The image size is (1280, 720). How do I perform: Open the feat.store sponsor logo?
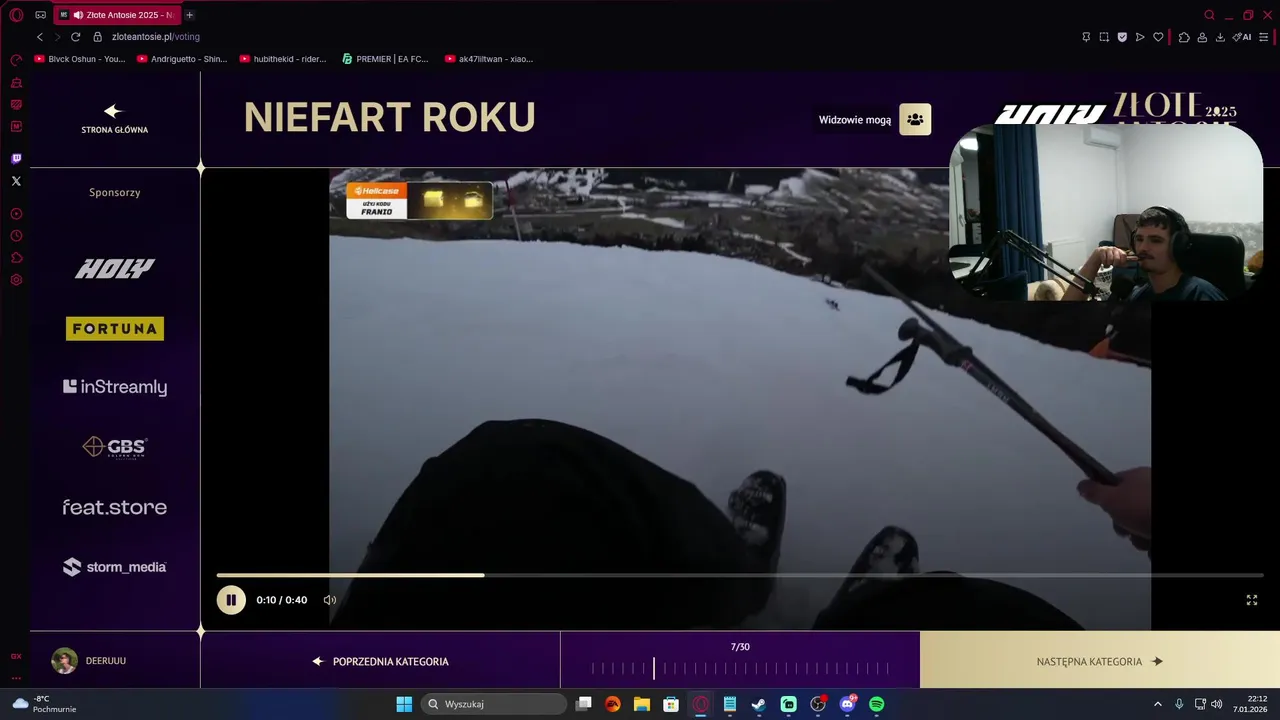115,507
